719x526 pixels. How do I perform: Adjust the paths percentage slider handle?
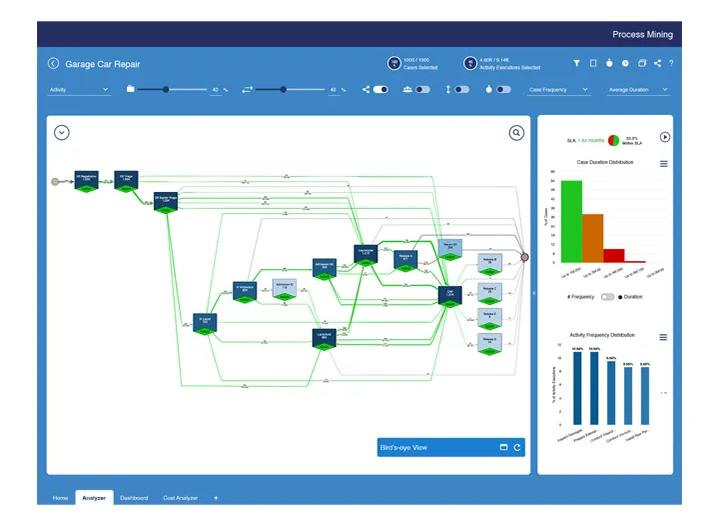pos(283,89)
